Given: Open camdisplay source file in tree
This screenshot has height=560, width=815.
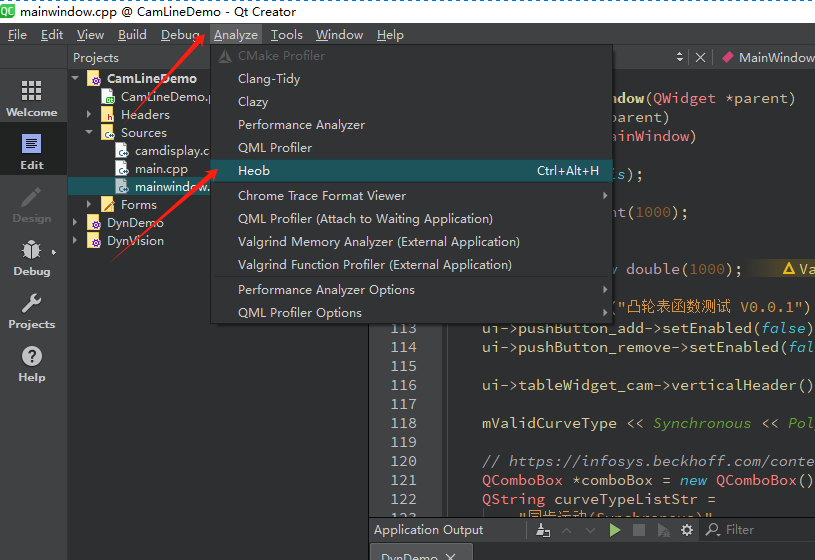Looking at the screenshot, I should [x=172, y=151].
